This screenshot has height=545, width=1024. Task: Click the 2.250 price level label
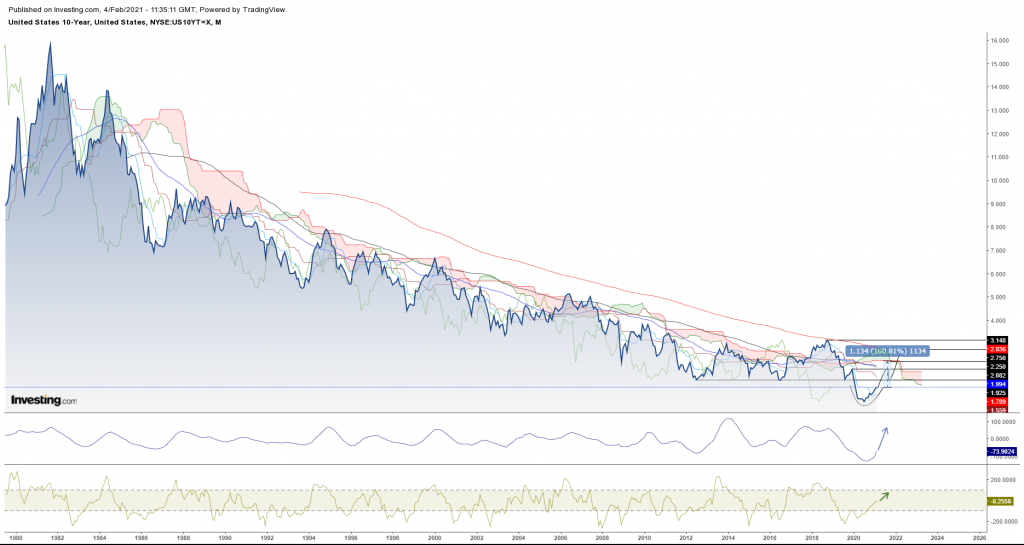tap(998, 367)
